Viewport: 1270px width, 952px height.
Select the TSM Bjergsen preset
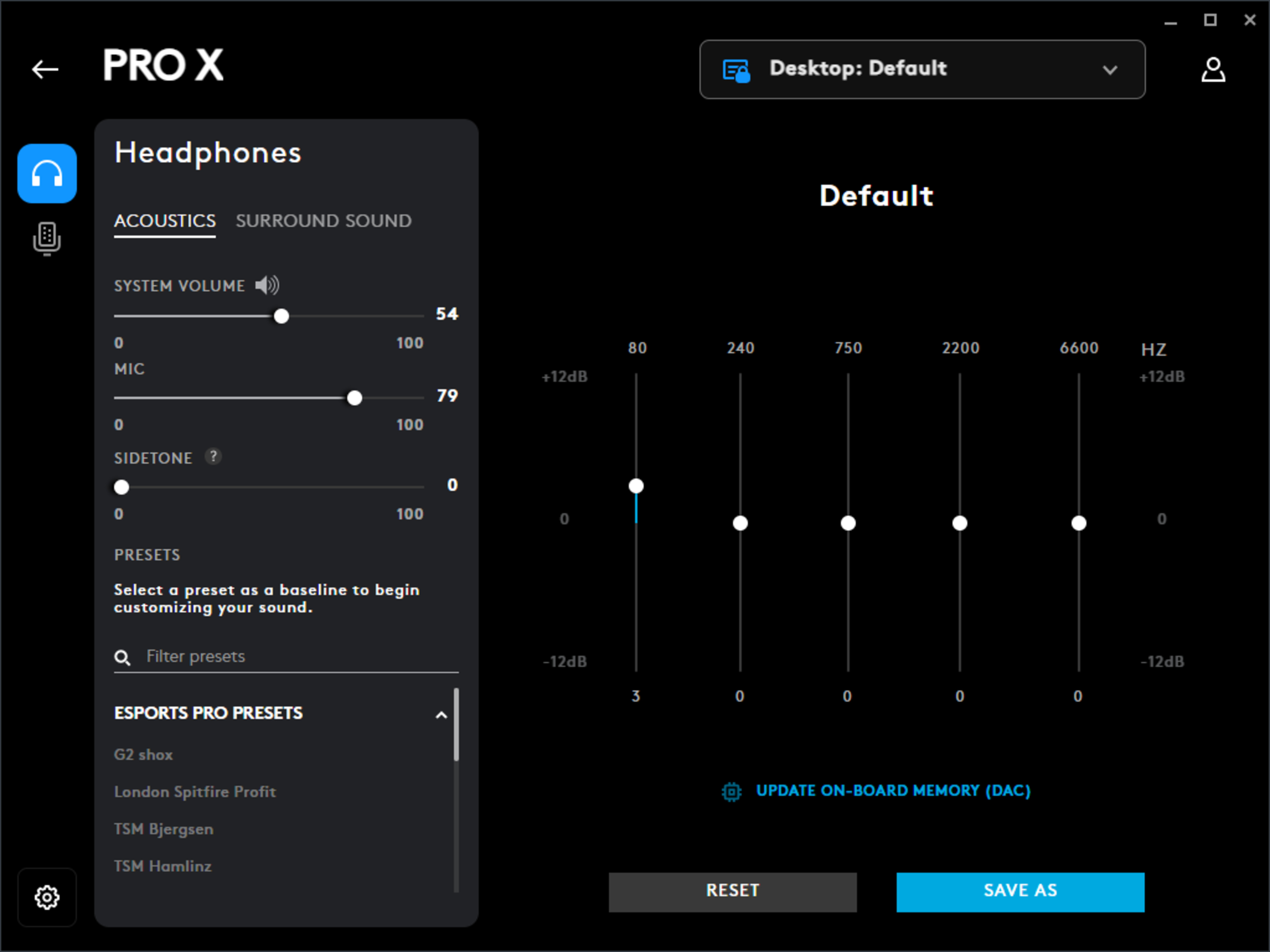164,829
